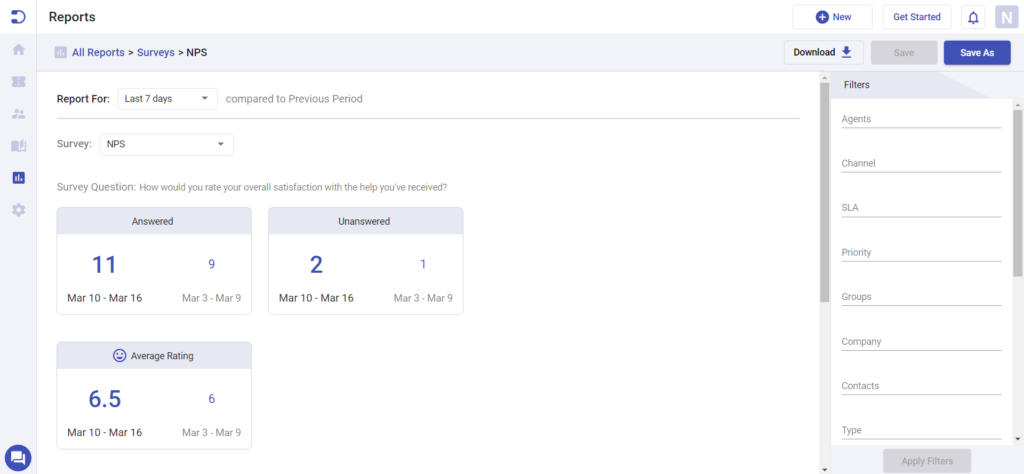Click the report icon beside All Reports
Viewport: 1024px width, 474px height.
coord(61,52)
